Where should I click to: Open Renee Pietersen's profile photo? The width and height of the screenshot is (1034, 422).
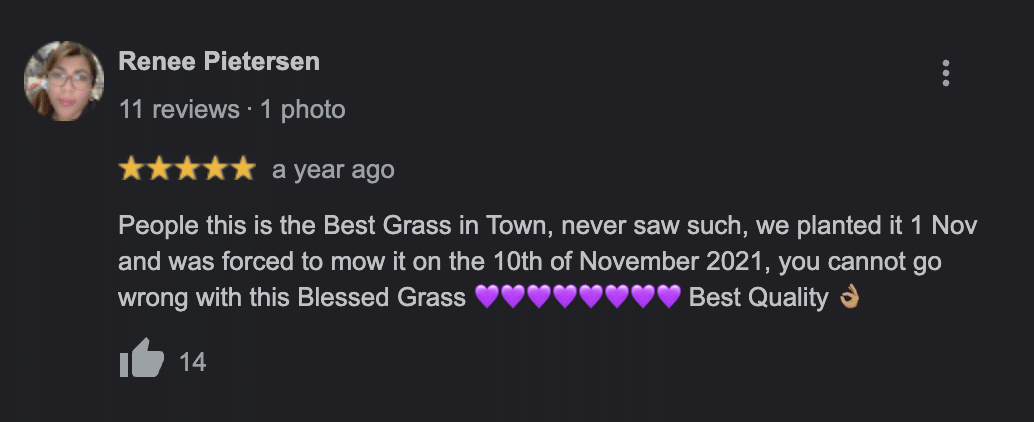64,81
